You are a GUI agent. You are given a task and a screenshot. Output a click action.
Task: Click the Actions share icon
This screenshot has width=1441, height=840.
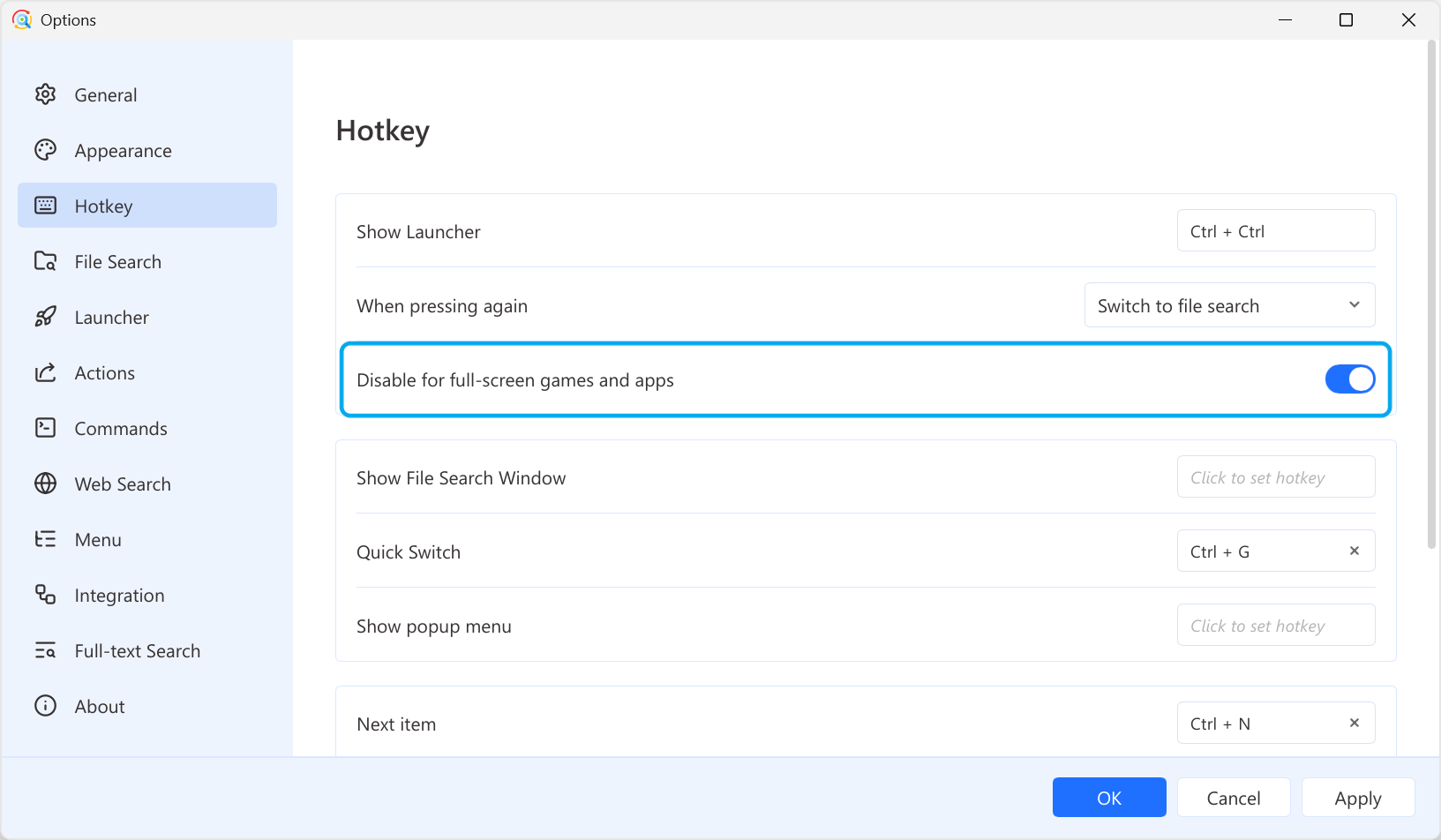pos(45,372)
